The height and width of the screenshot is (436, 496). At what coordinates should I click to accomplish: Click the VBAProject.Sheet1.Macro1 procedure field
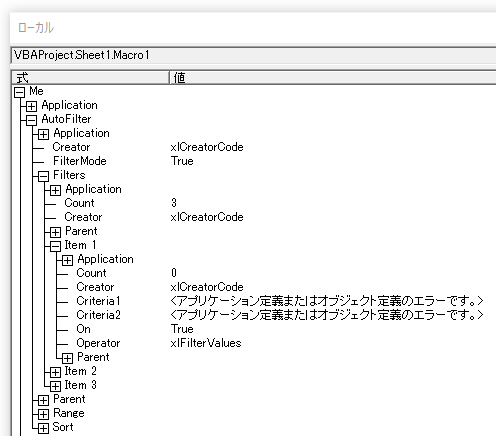coord(254,55)
